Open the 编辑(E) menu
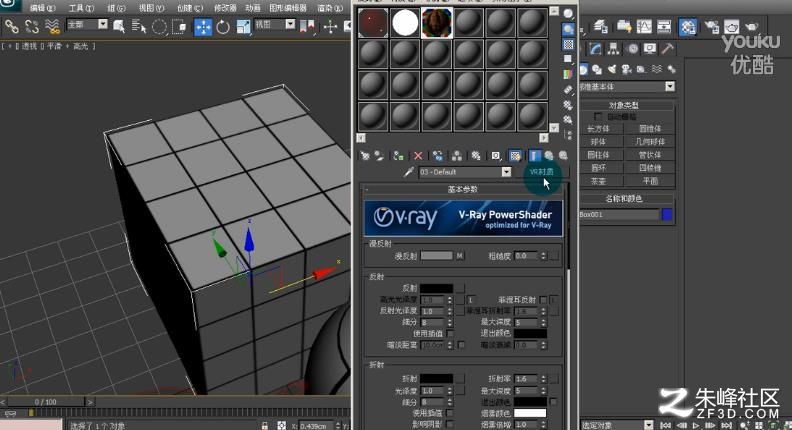This screenshot has width=792, height=430. tap(42, 8)
